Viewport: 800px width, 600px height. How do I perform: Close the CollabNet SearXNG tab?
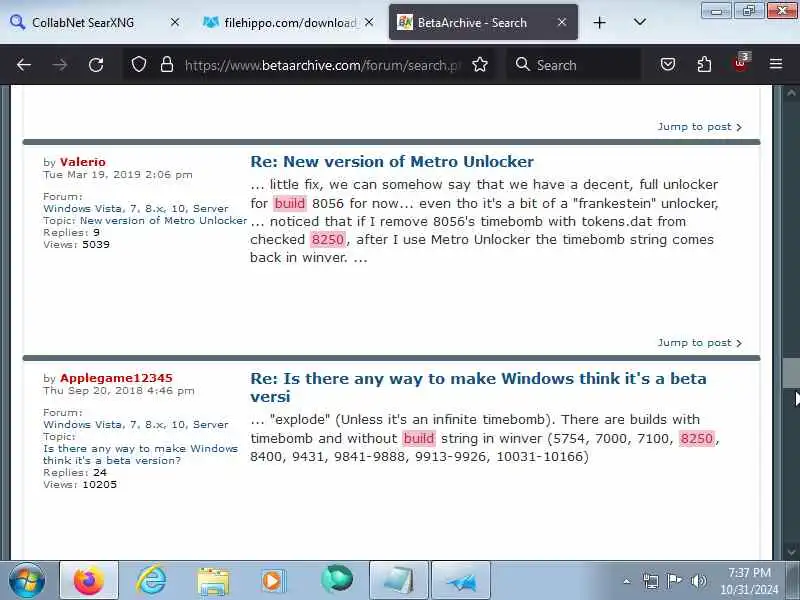[174, 22]
